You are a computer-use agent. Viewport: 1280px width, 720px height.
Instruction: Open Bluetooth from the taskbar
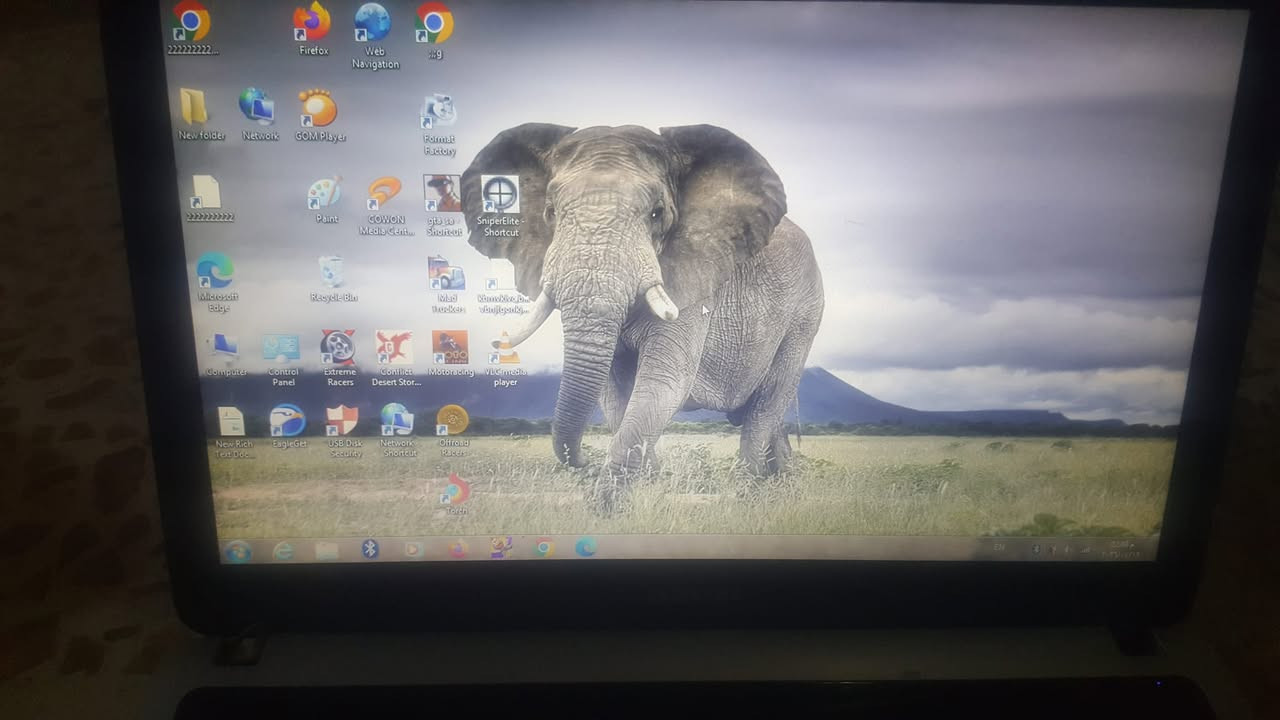370,548
